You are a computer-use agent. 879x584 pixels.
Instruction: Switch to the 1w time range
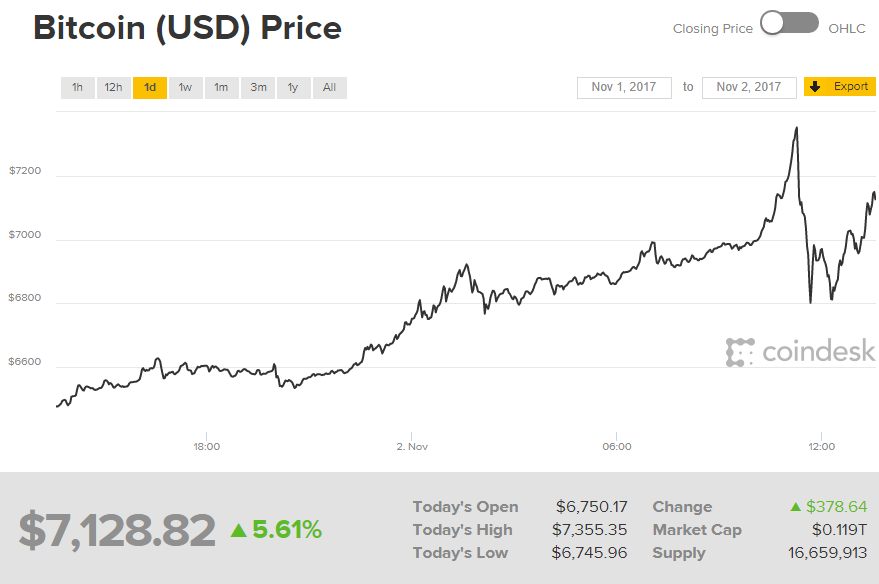click(x=185, y=87)
